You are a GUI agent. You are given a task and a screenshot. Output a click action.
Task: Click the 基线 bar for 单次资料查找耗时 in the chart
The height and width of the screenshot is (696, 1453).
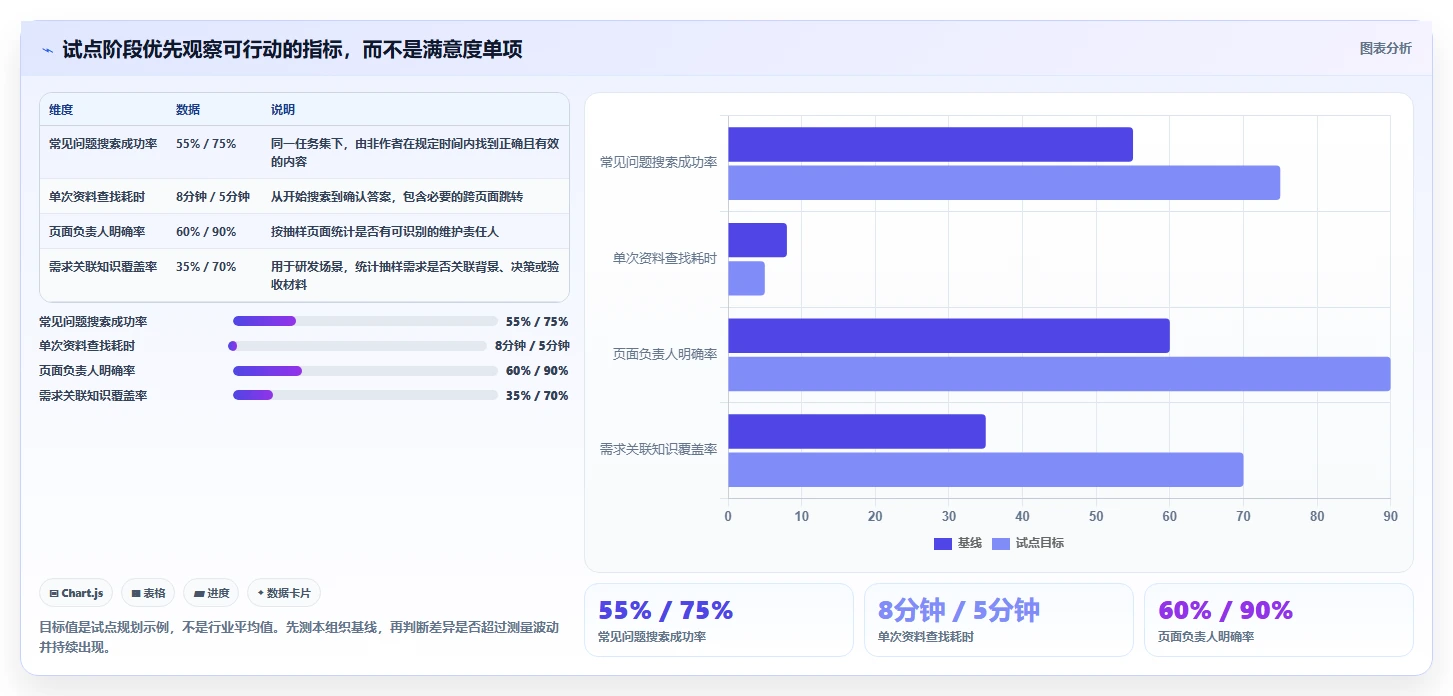click(757, 240)
